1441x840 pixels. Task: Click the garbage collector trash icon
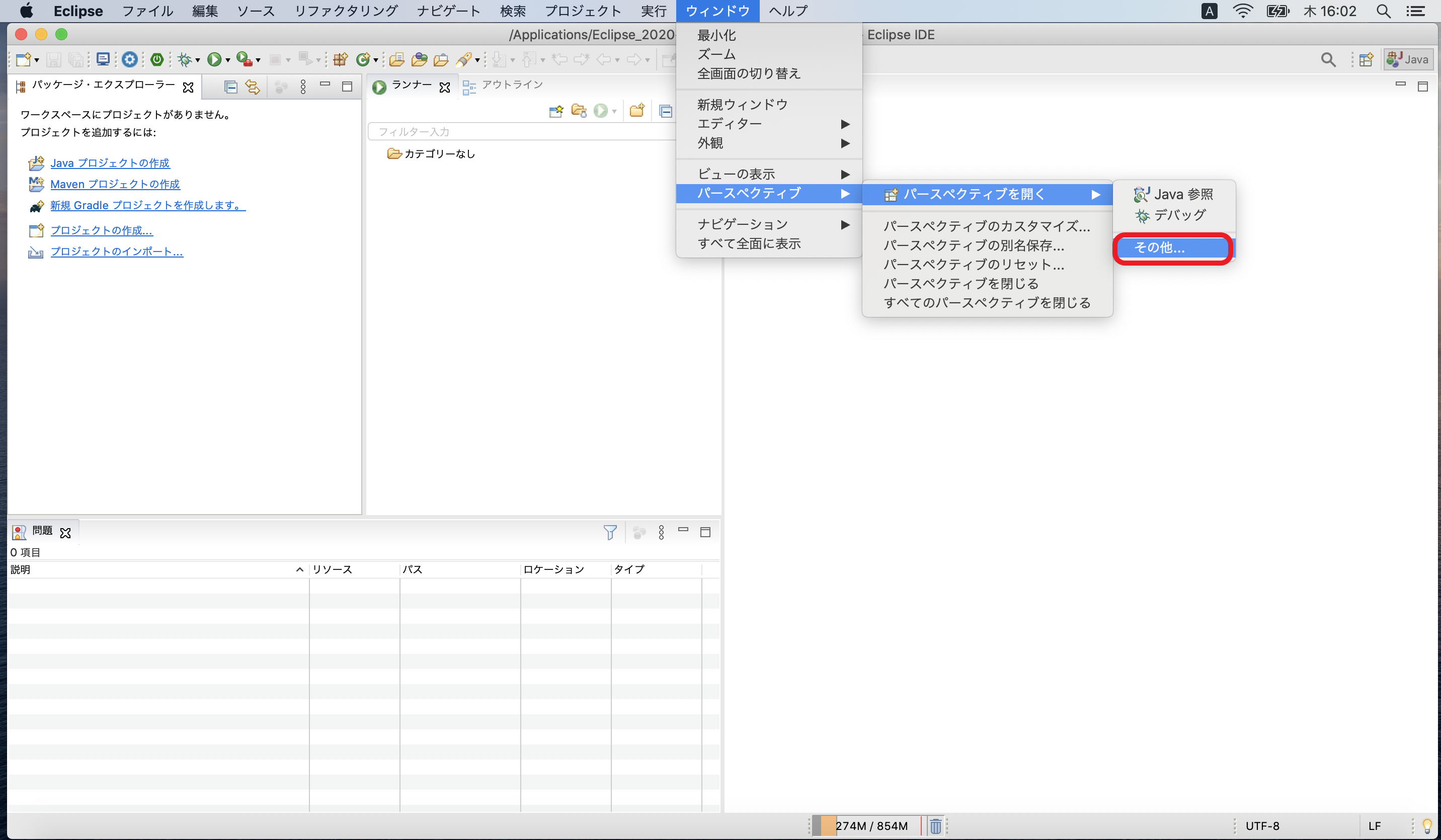[x=935, y=826]
